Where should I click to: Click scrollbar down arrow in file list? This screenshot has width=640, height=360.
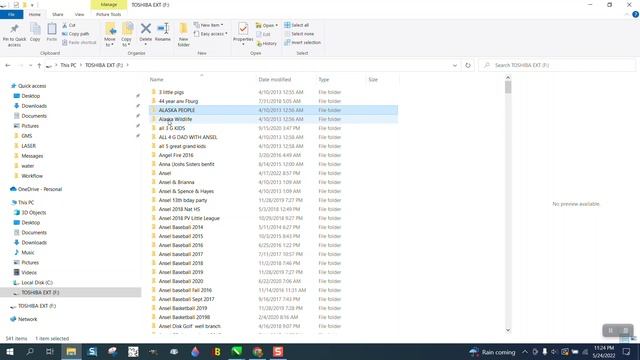[x=508, y=330]
